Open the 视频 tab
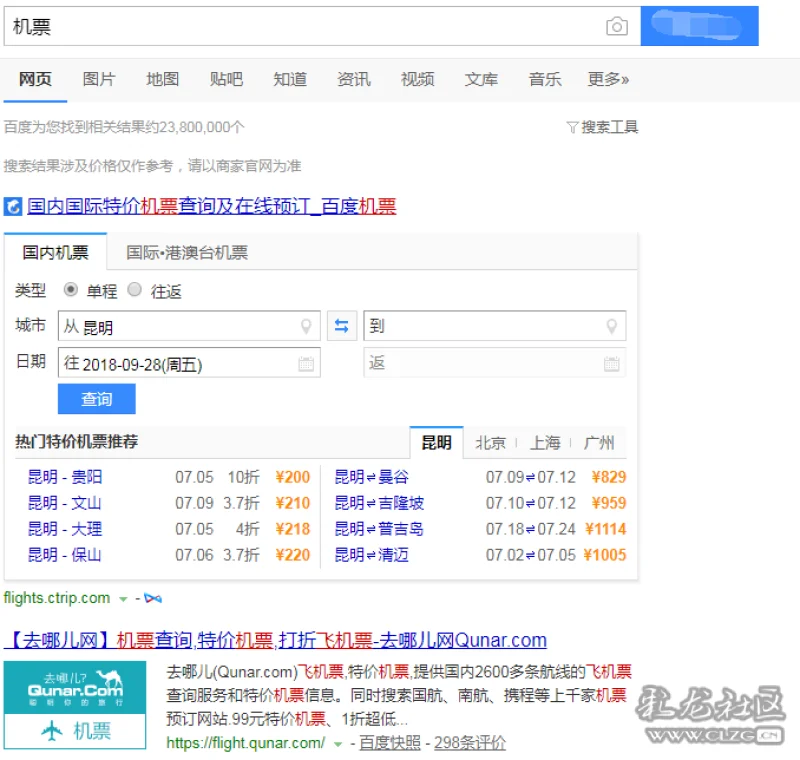Screen dimensions: 800x760 coord(417,79)
